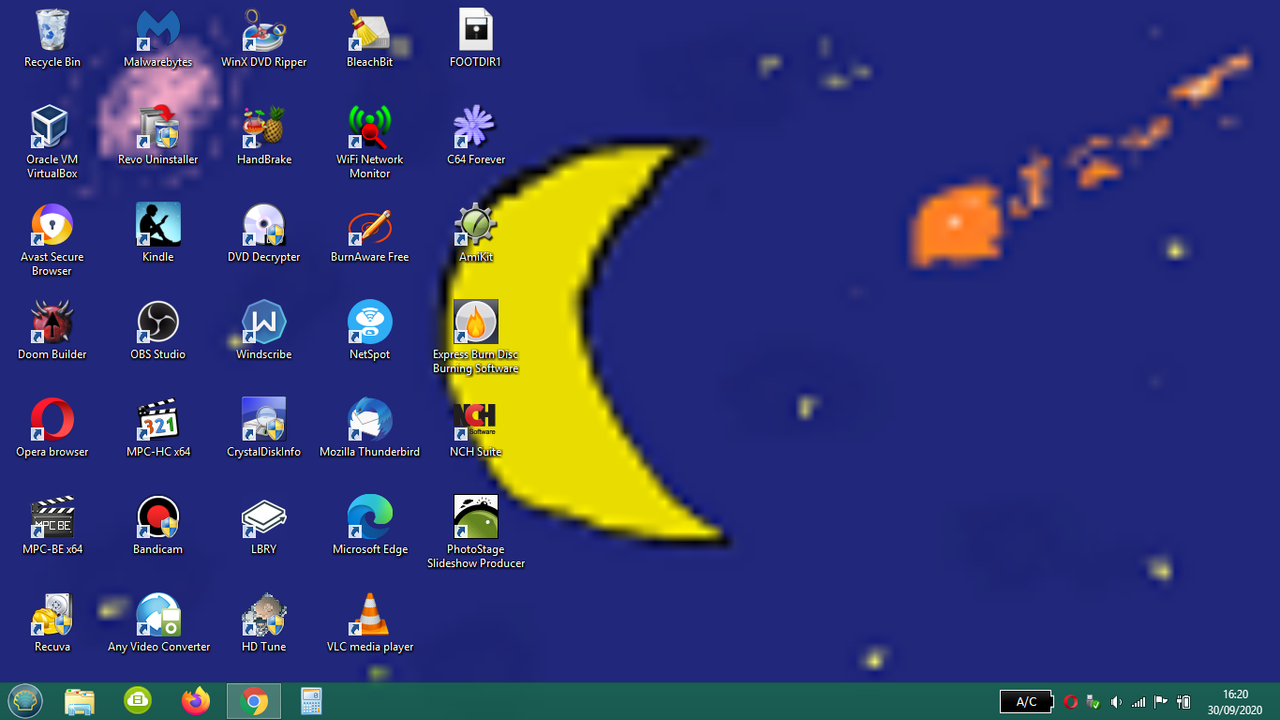The image size is (1280, 720).
Task: Select the LBRY desktop icon
Action: click(264, 517)
